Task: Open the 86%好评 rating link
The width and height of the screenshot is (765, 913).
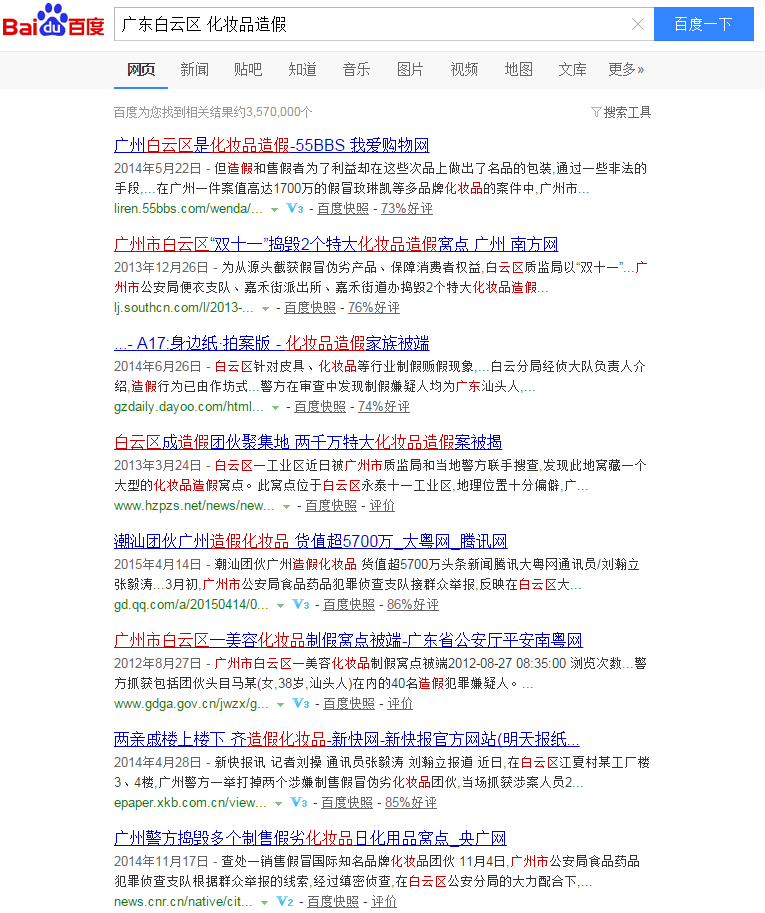Action: pos(413,604)
